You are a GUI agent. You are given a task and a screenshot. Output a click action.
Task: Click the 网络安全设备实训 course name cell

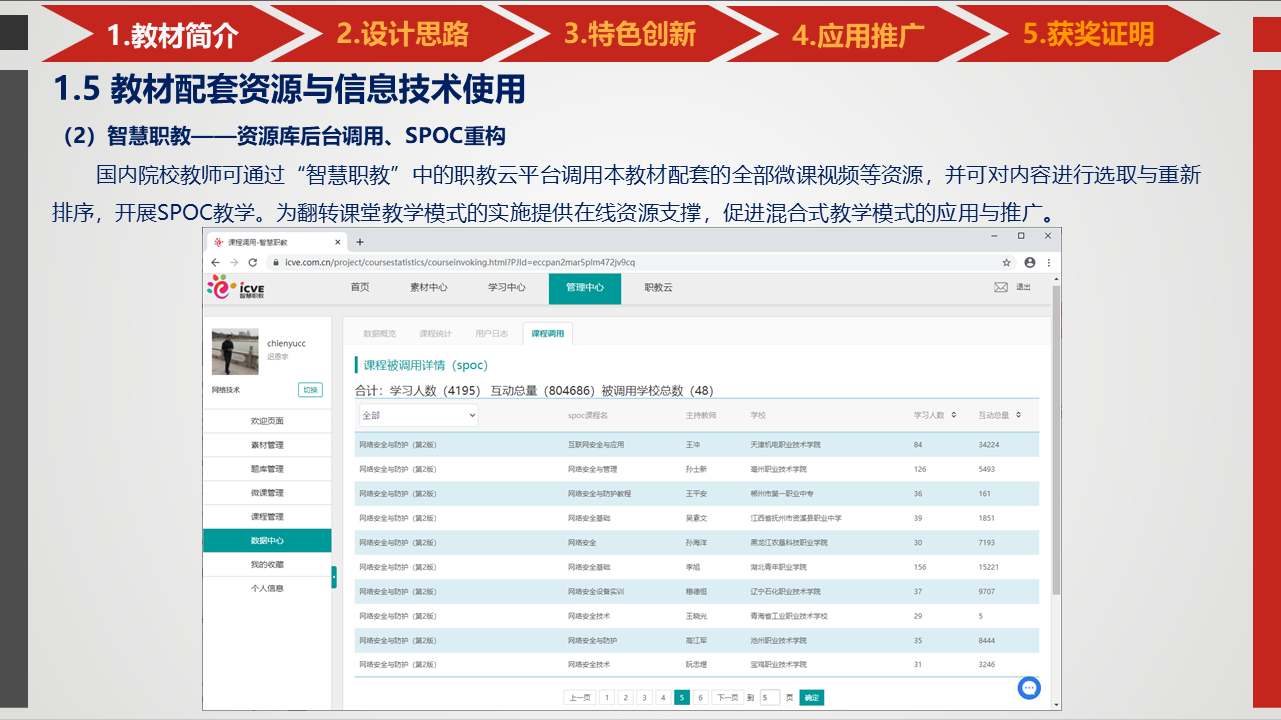(x=596, y=591)
